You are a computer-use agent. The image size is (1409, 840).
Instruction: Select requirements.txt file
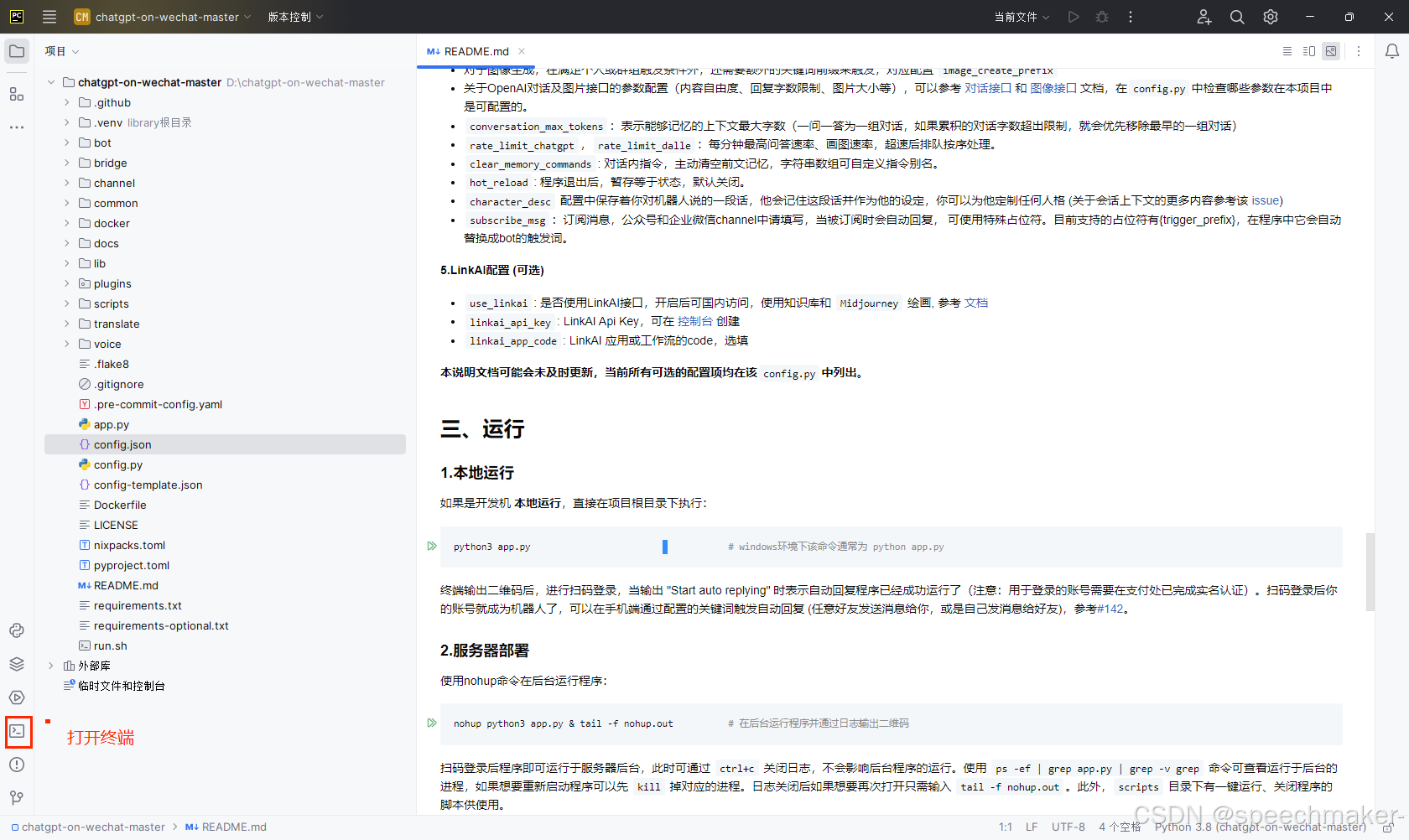click(x=138, y=605)
